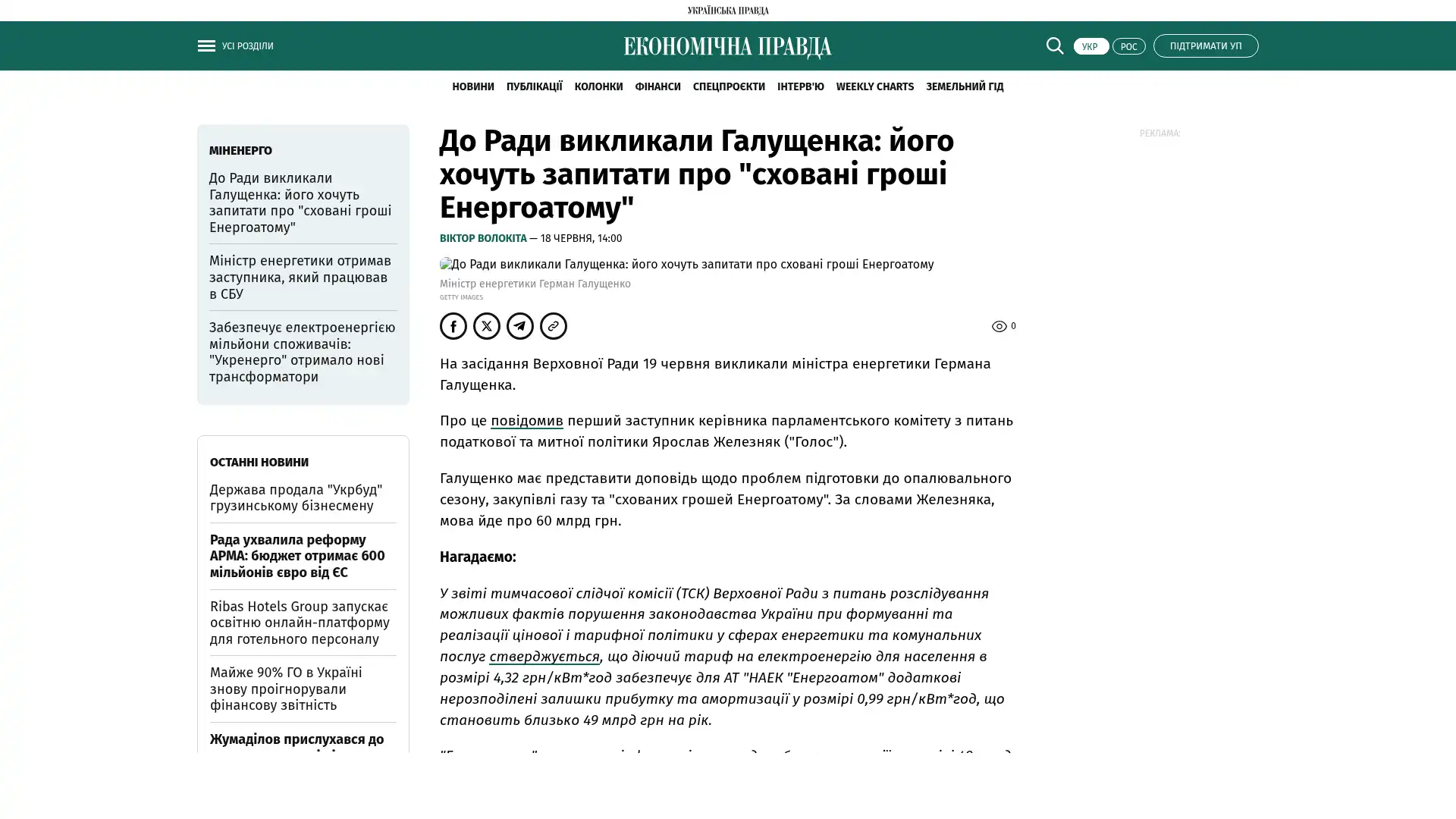Open the hamburger menu for all sections
Viewport: 1456px width, 819px height.
click(x=206, y=46)
